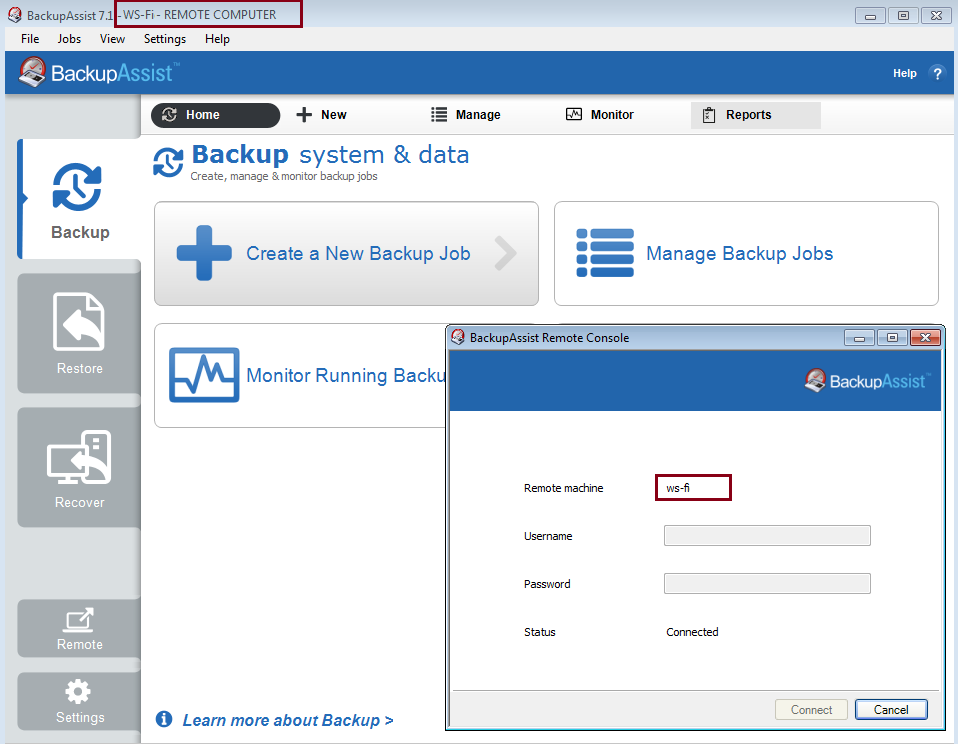Click the pulse icon beside Monitor
Screen dimensions: 958x744
574,114
